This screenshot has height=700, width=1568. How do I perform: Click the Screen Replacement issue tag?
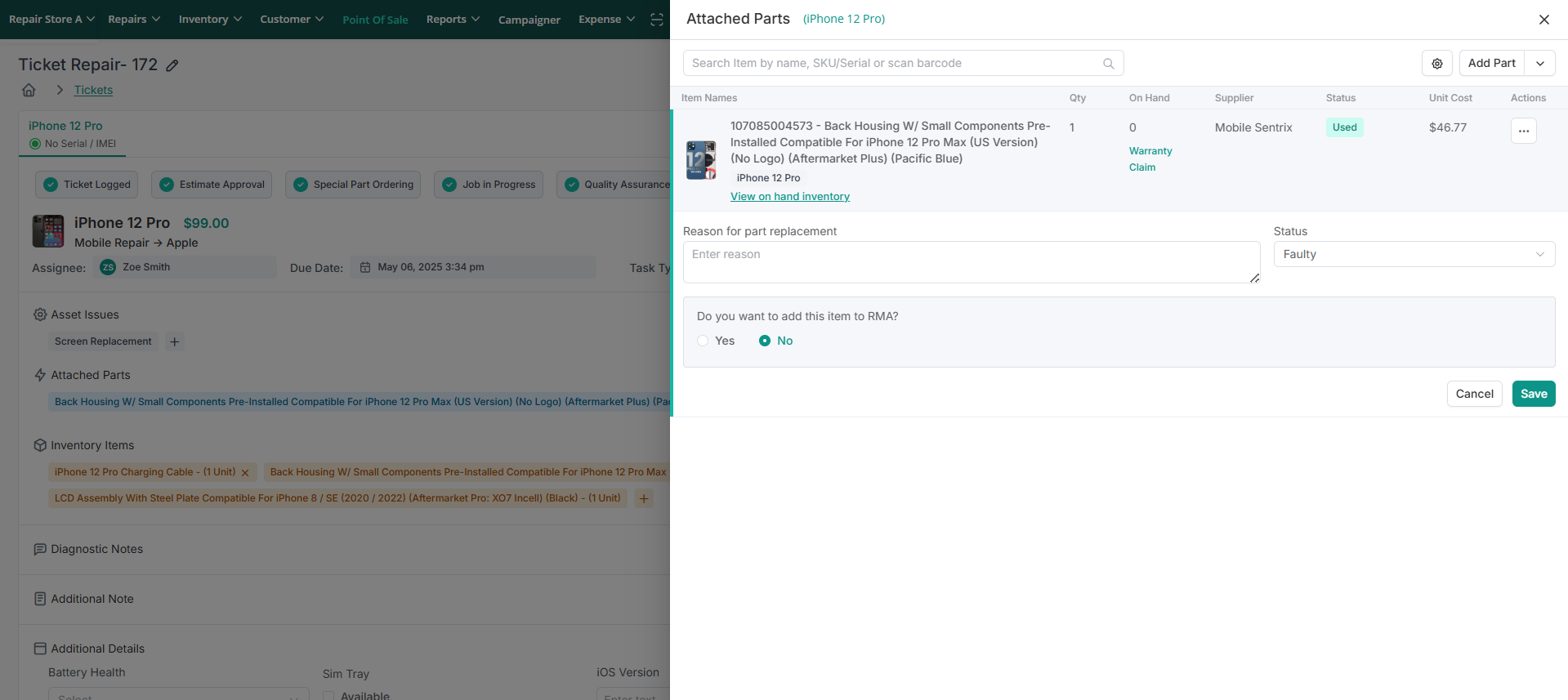pos(103,341)
